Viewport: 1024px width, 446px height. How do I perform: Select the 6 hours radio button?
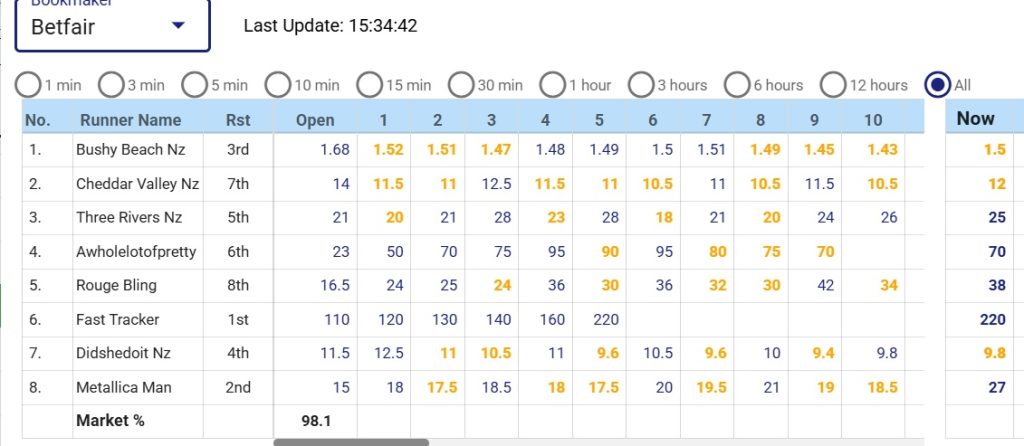click(x=737, y=85)
